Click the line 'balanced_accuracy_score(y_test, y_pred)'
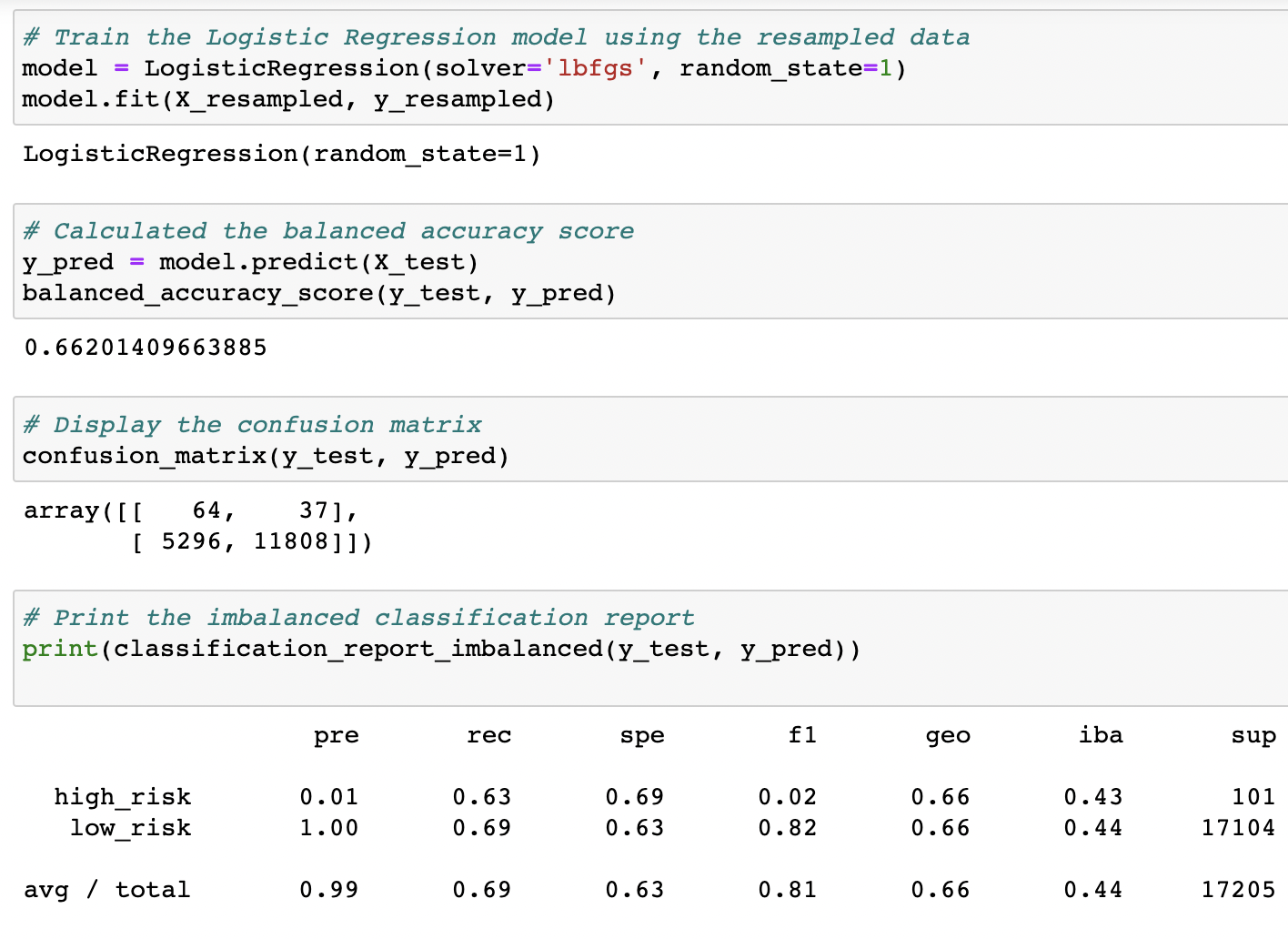Viewport: 1288px width, 939px height. tap(319, 293)
